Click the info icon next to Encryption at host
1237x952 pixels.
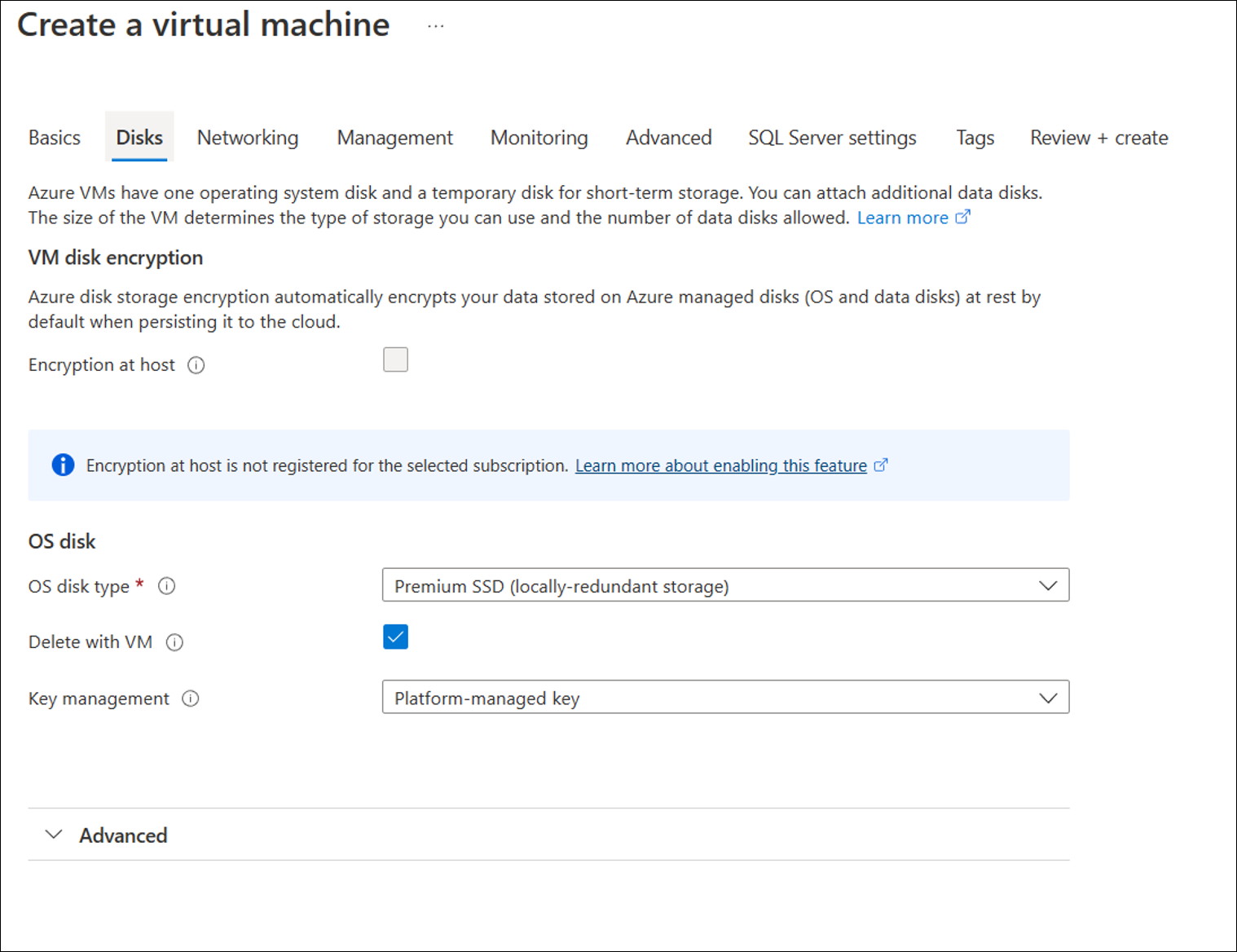[x=196, y=365]
